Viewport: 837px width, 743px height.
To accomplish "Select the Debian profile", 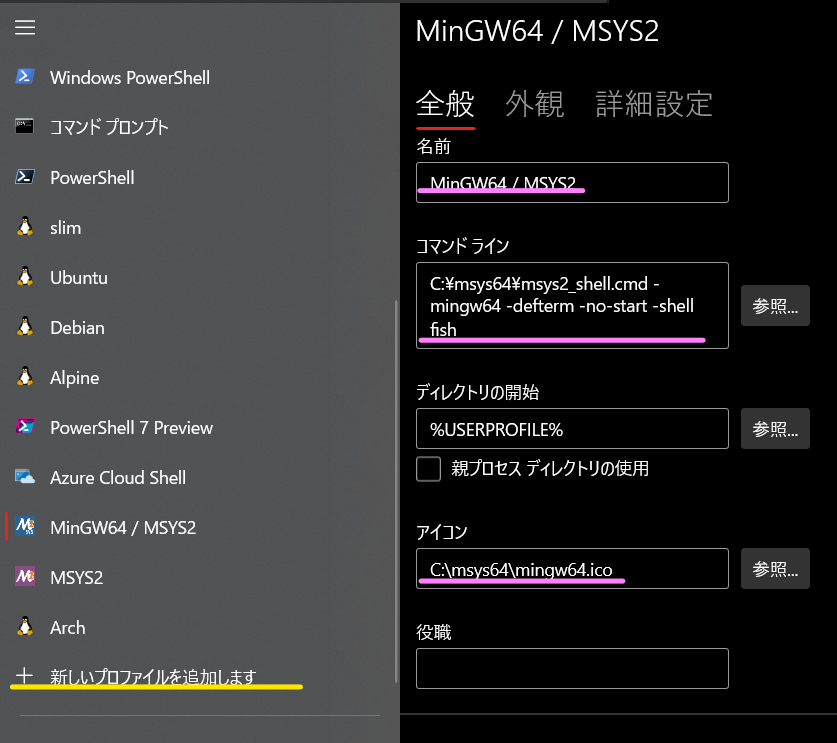I will [200, 327].
